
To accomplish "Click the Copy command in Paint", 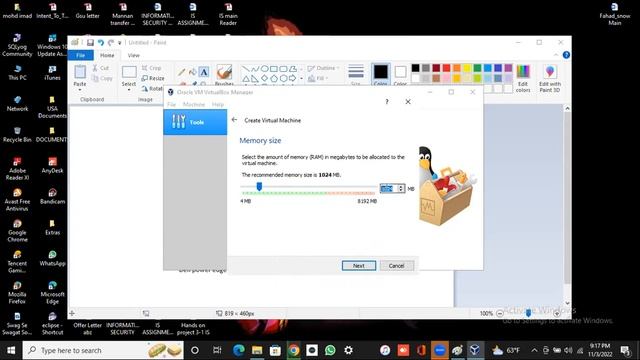I will (x=102, y=78).
